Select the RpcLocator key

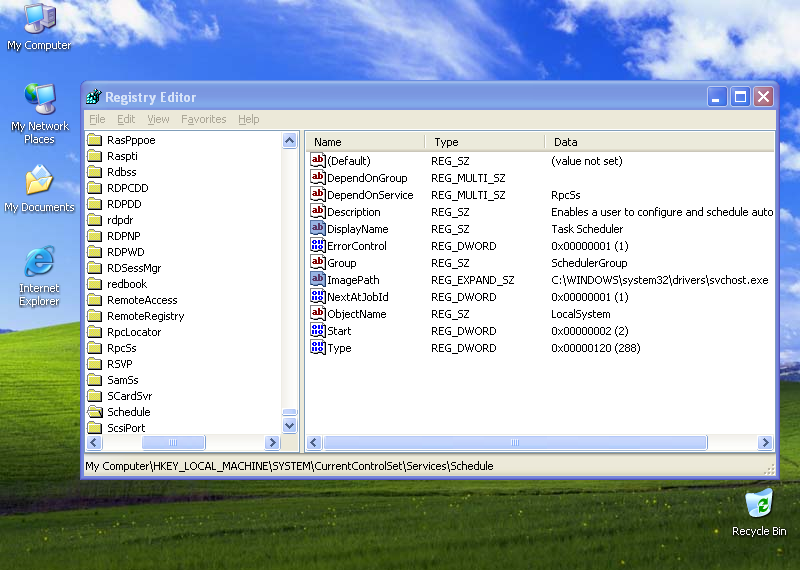134,332
